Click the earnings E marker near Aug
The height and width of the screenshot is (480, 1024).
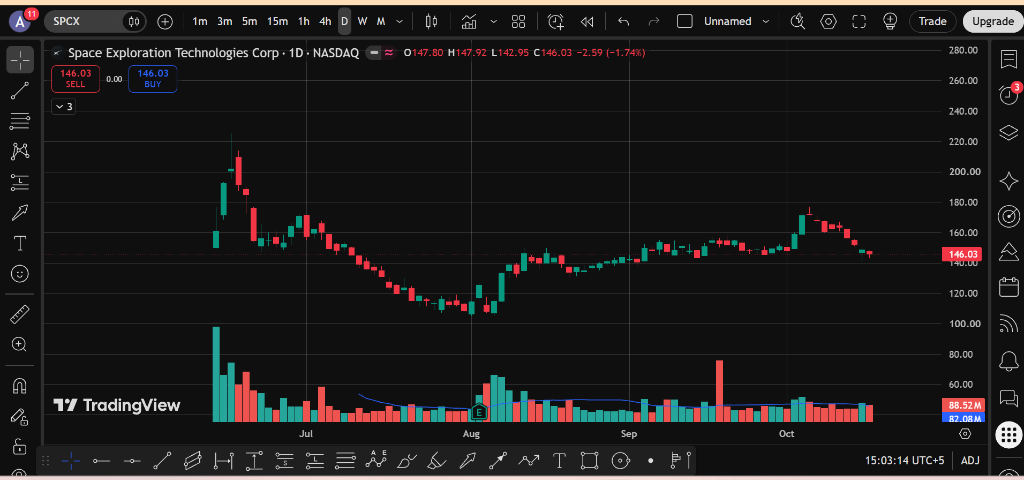point(479,412)
